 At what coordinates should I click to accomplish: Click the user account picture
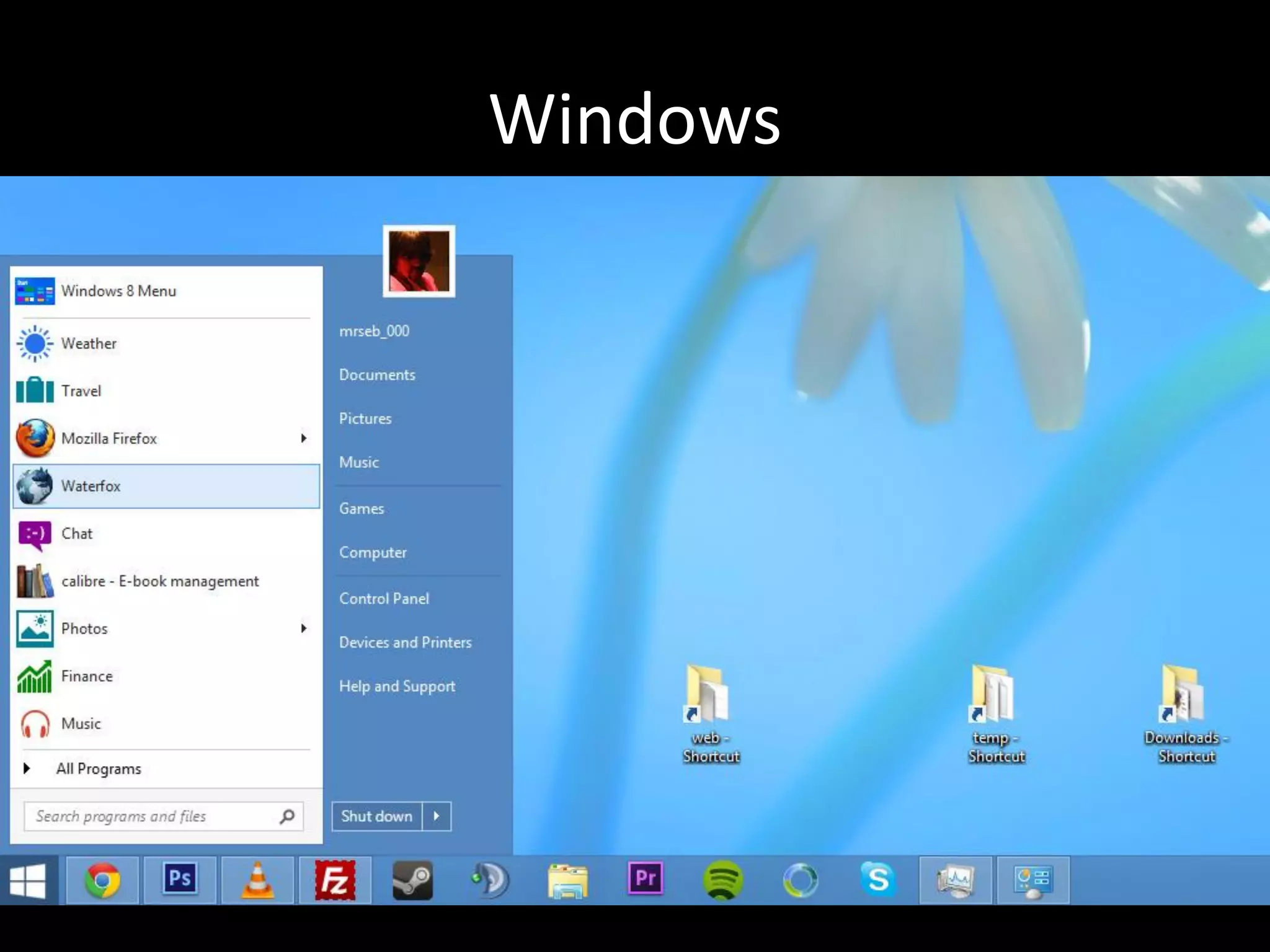(419, 261)
